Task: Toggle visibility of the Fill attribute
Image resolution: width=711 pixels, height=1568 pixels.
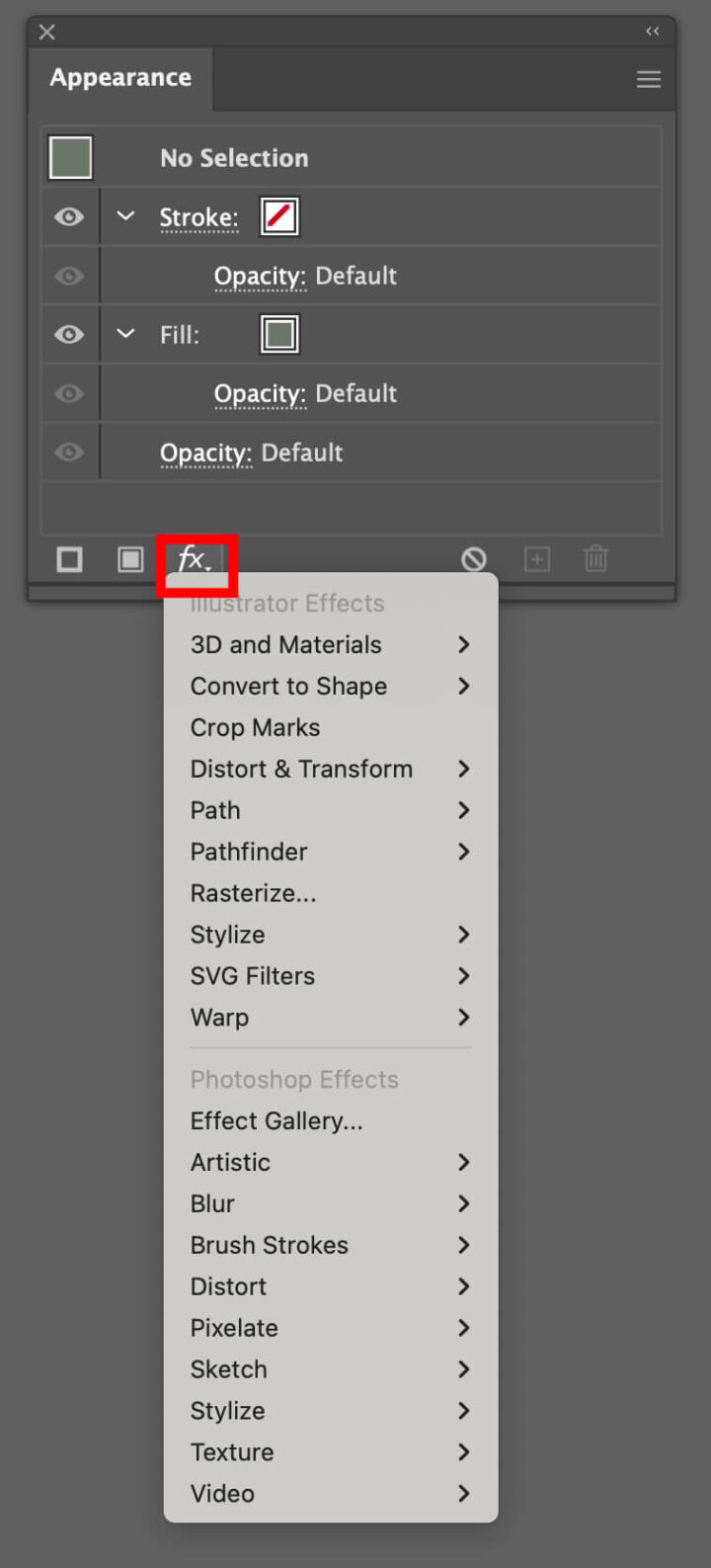Action: 68,334
